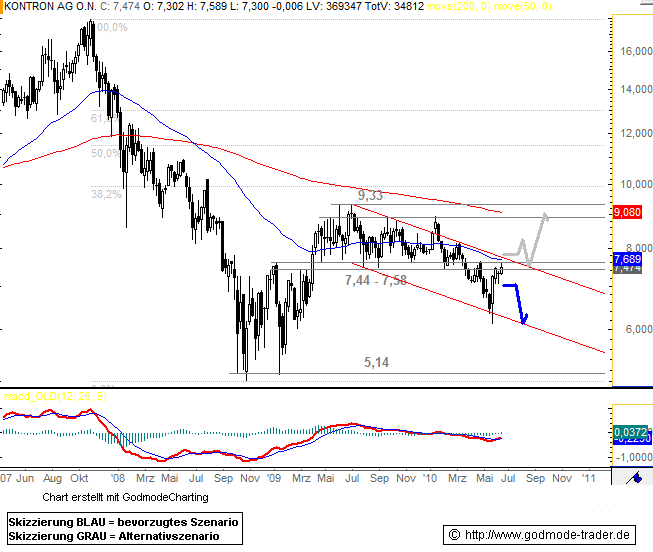Click the flag icon below the MACD scale
The height and width of the screenshot is (552, 653).
tap(634, 477)
